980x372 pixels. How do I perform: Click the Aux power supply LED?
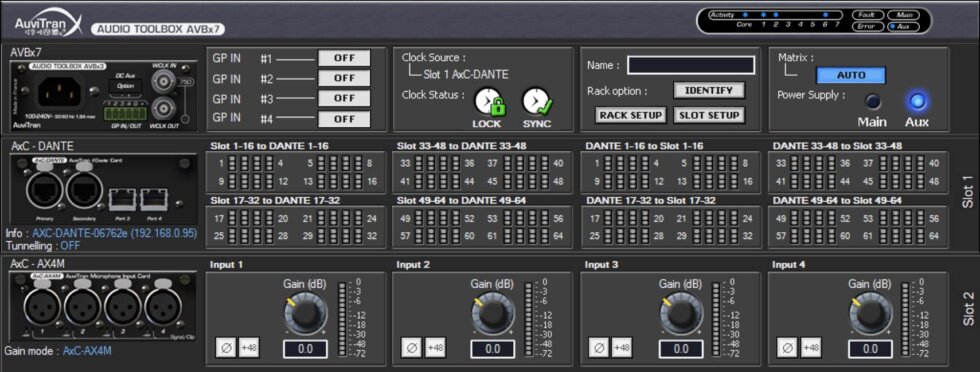(x=917, y=101)
